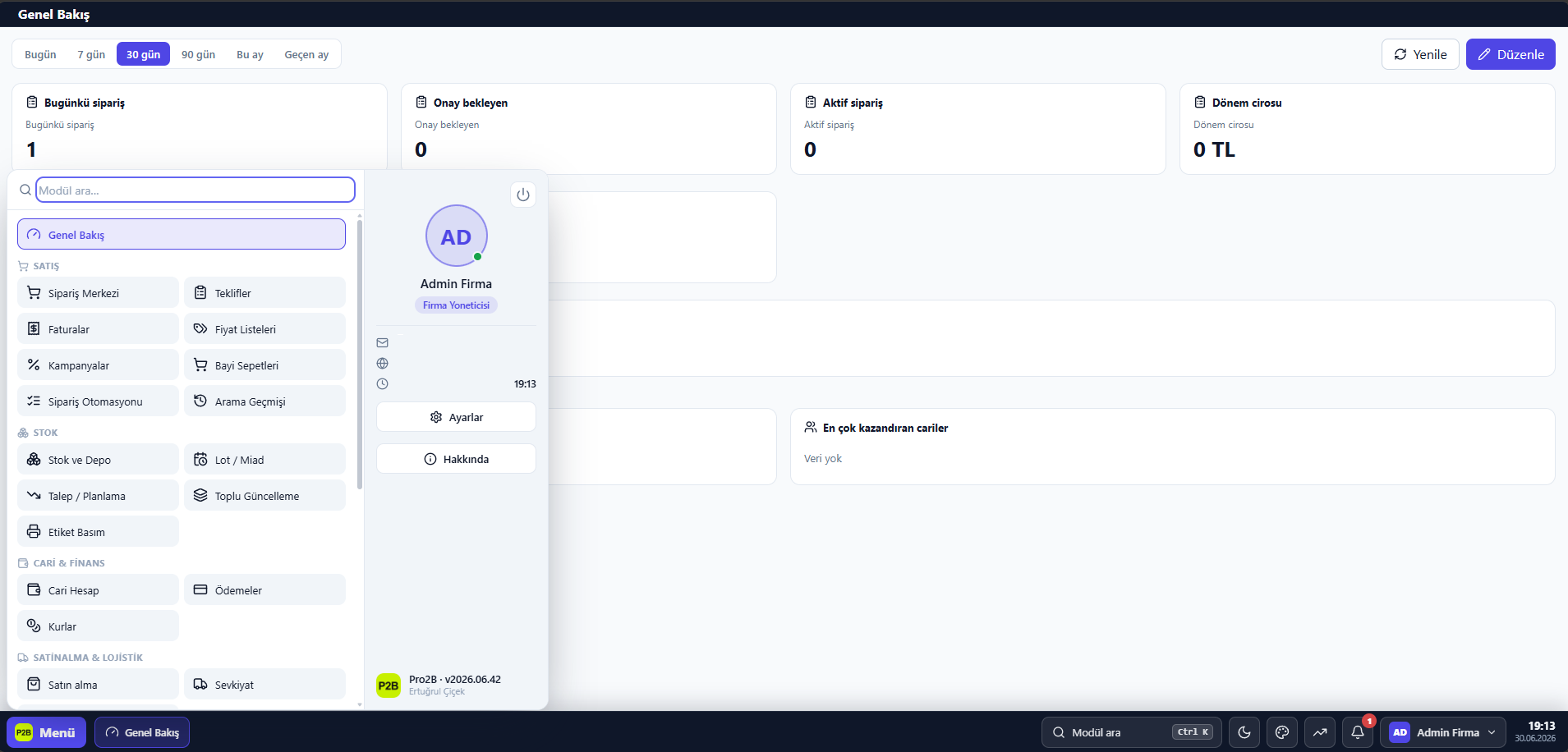The width and height of the screenshot is (1568, 752).
Task: Open the taskbar Modül ara search box
Action: 1131,732
